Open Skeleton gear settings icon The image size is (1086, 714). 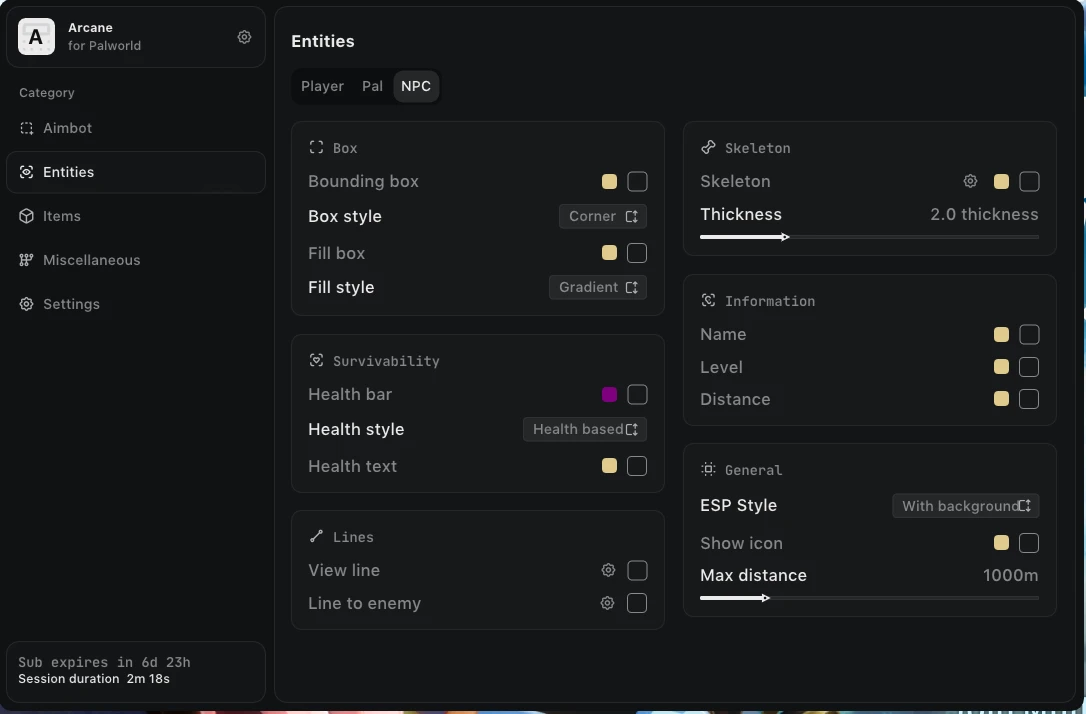(x=970, y=181)
